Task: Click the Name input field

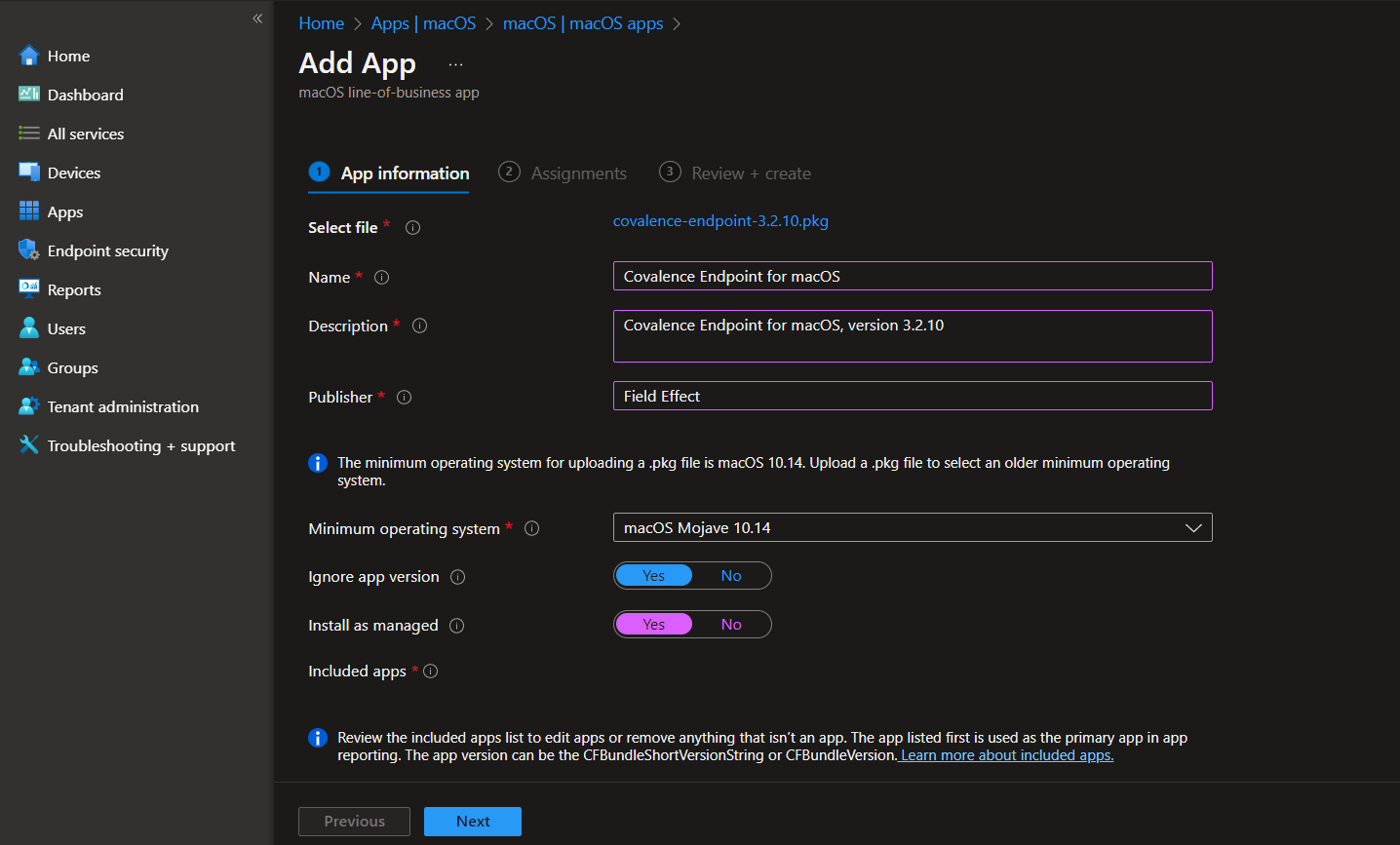Action: pos(913,276)
